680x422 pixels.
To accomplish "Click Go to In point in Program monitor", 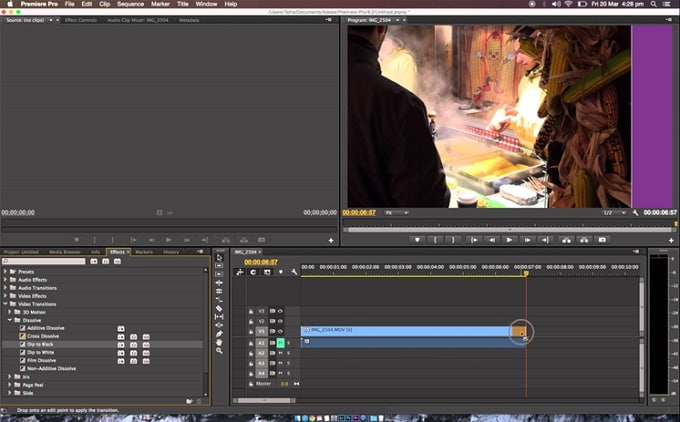I will 474,240.
